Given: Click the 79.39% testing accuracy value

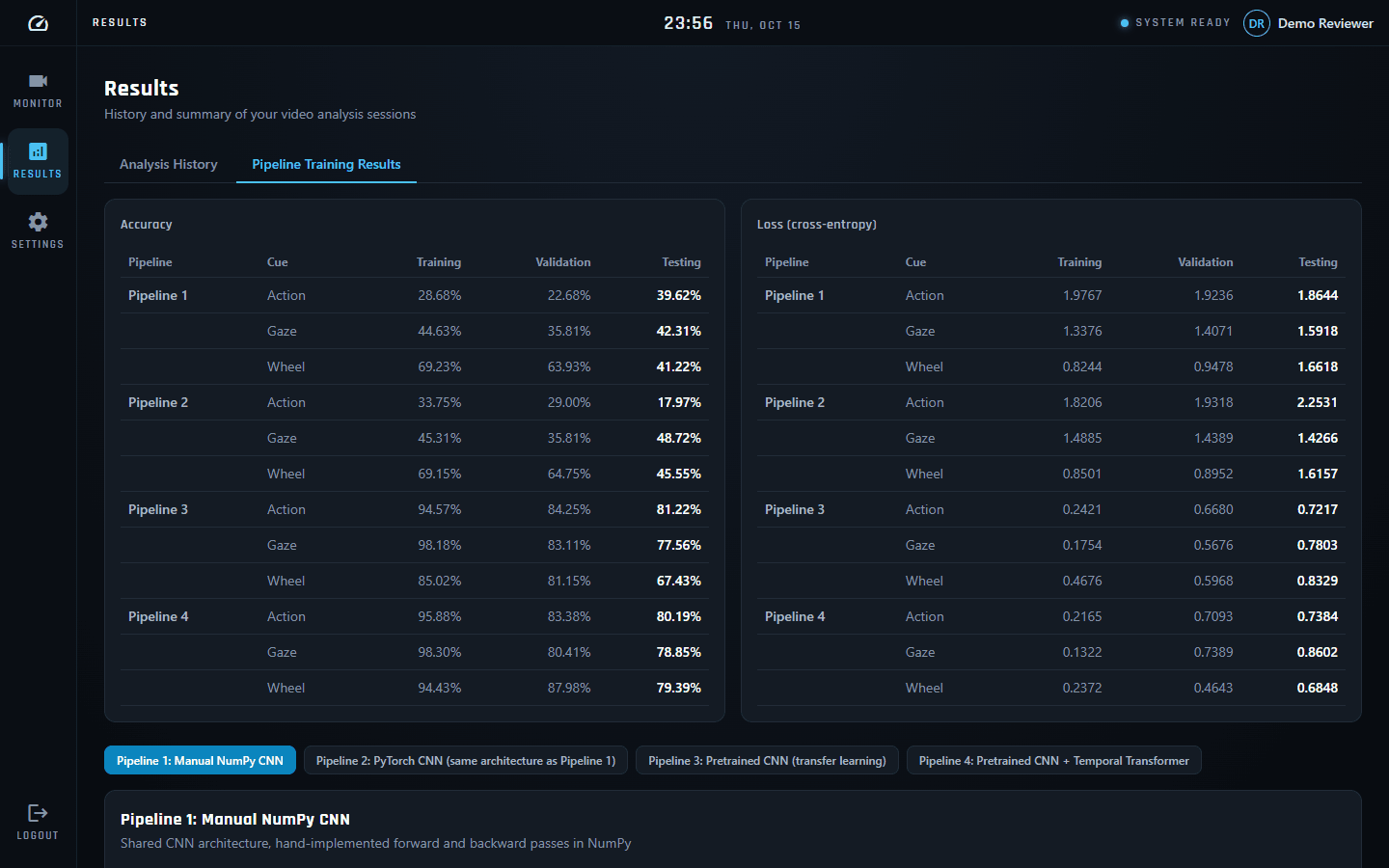Looking at the screenshot, I should click(679, 688).
